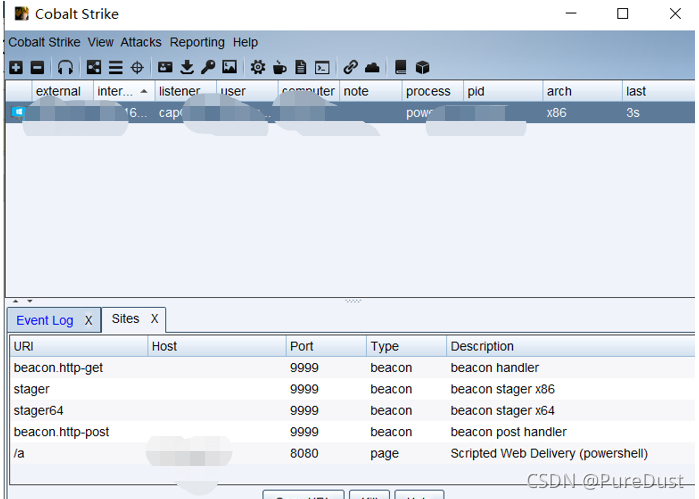View screenshots via the picture icon

(x=230, y=67)
